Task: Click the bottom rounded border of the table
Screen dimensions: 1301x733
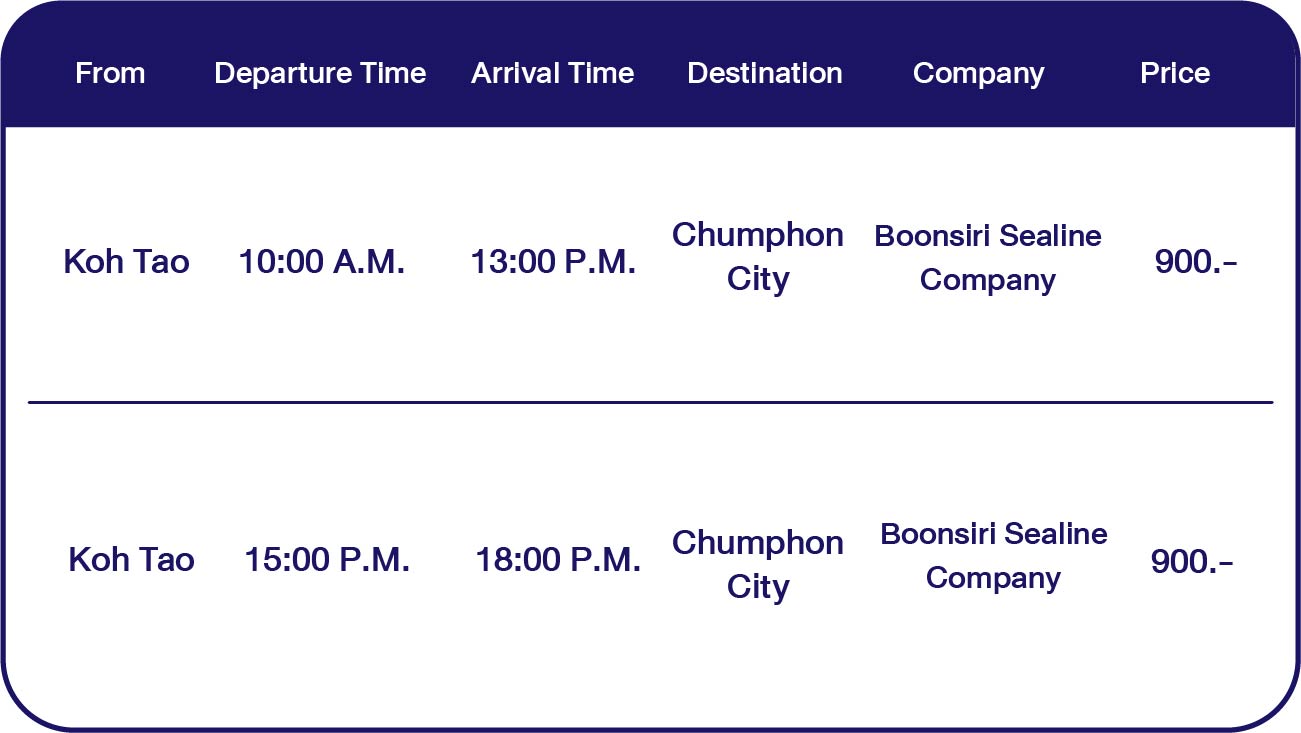Action: [650, 727]
